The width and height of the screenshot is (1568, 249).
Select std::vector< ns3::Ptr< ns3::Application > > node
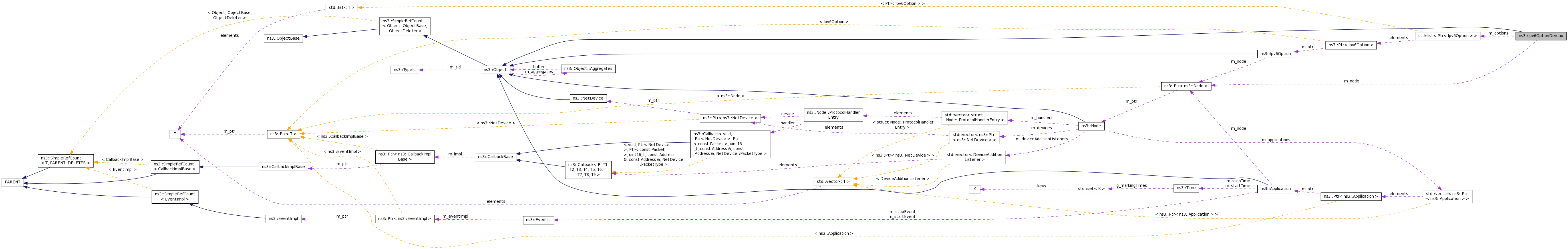(1448, 197)
